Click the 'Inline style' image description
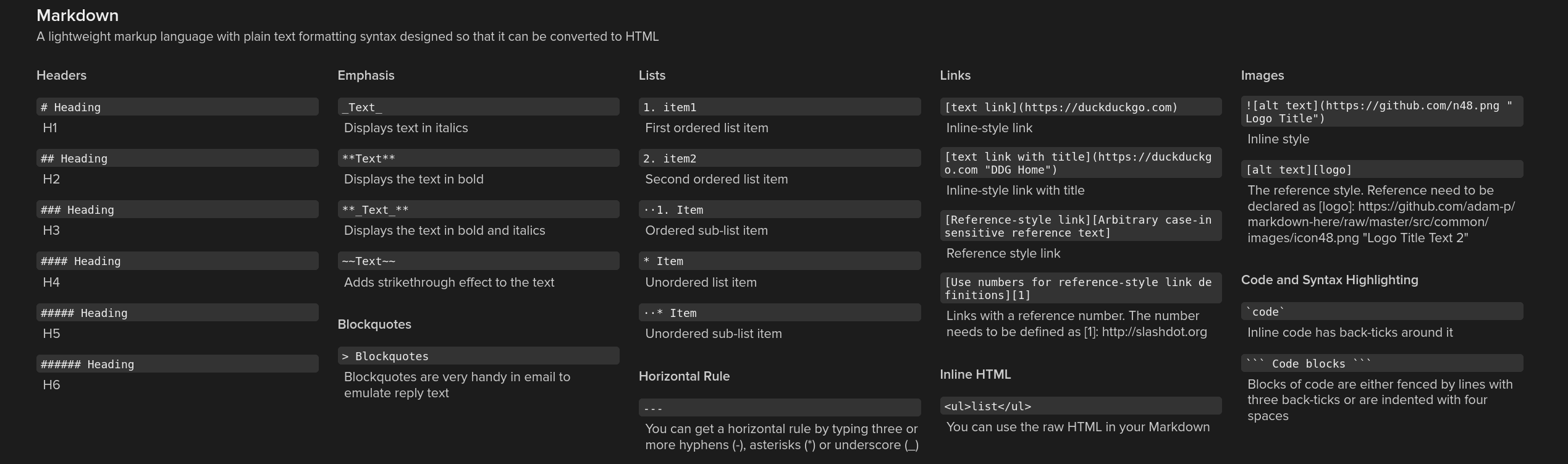 pyautogui.click(x=1278, y=139)
